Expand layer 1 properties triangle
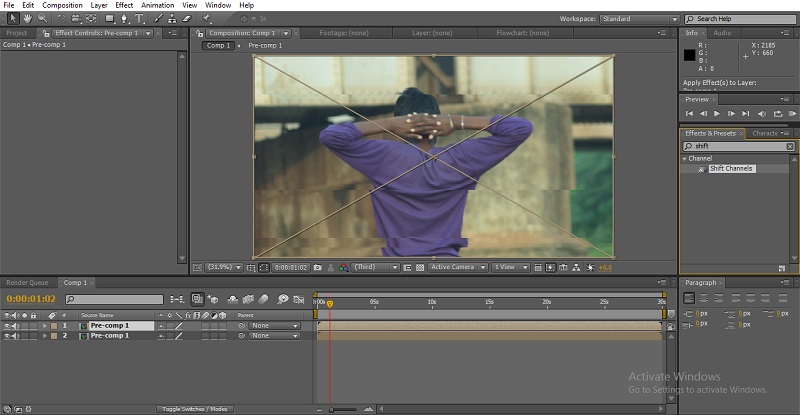Image resolution: width=800 pixels, height=415 pixels. coord(44,326)
